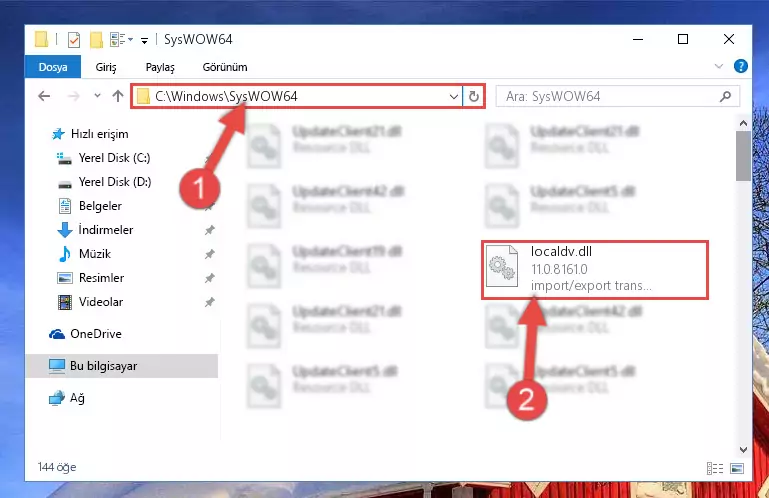The width and height of the screenshot is (769, 498).
Task: Go up one folder level arrow
Action: (118, 96)
